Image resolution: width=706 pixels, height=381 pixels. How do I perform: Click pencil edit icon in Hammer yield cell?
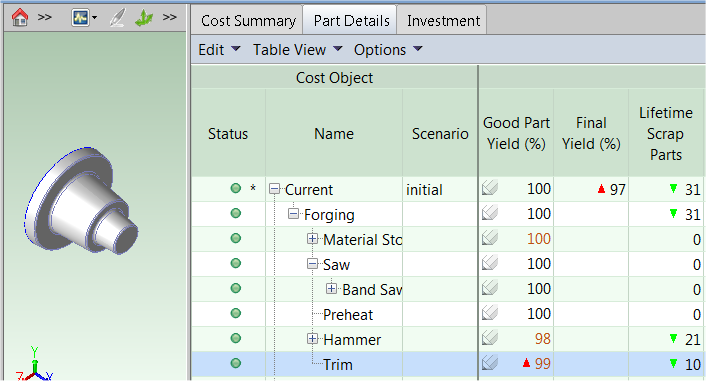(489, 338)
